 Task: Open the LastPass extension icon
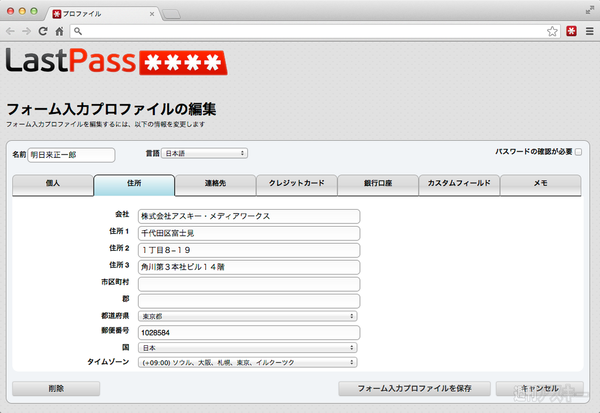tap(572, 31)
